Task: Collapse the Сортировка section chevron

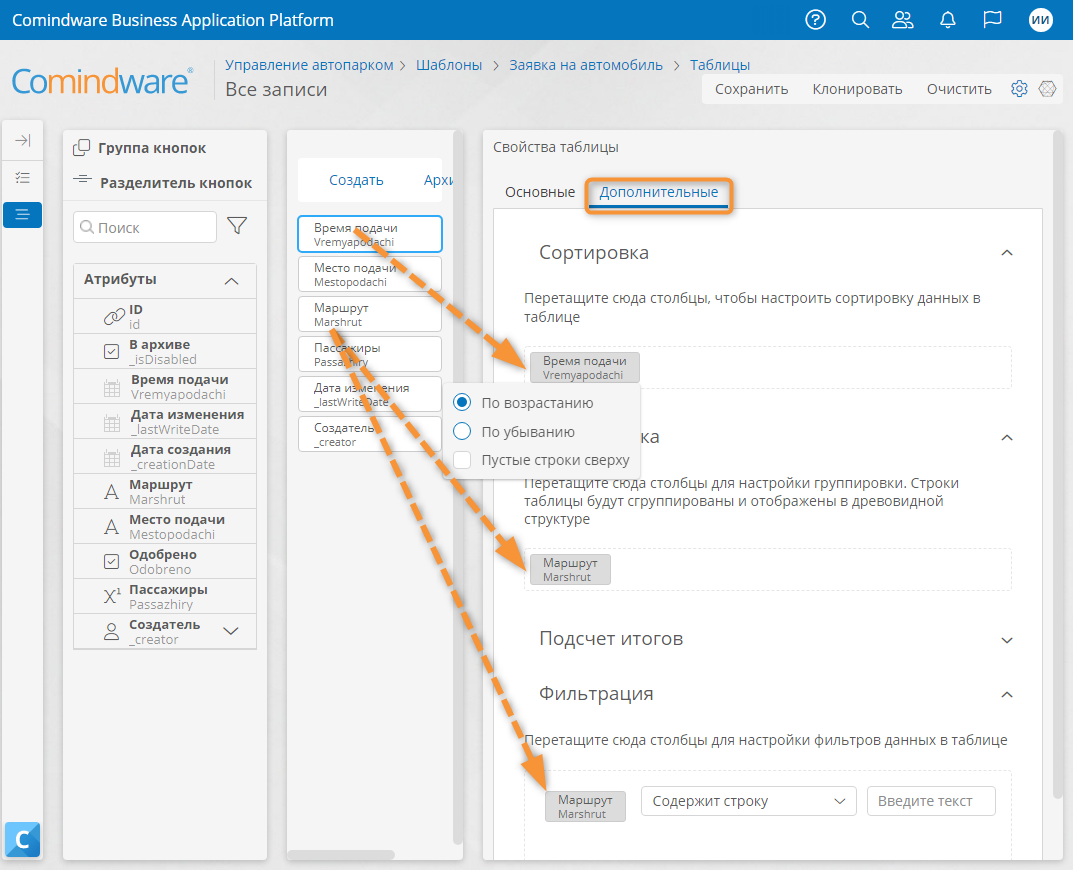Action: coord(1007,253)
